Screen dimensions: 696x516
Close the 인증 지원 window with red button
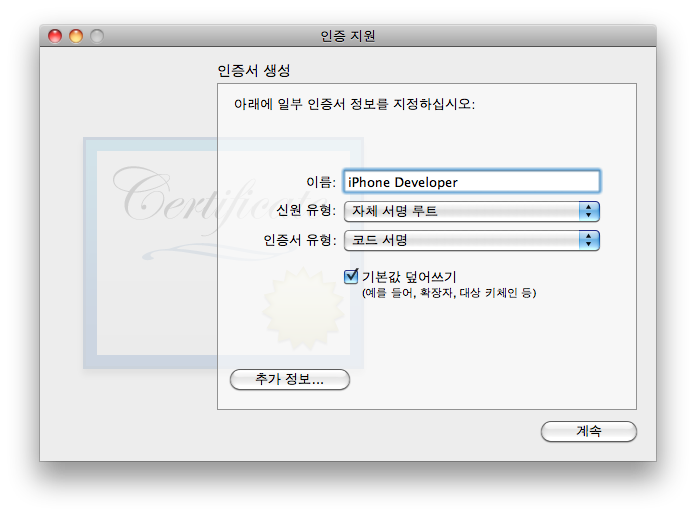(55, 36)
